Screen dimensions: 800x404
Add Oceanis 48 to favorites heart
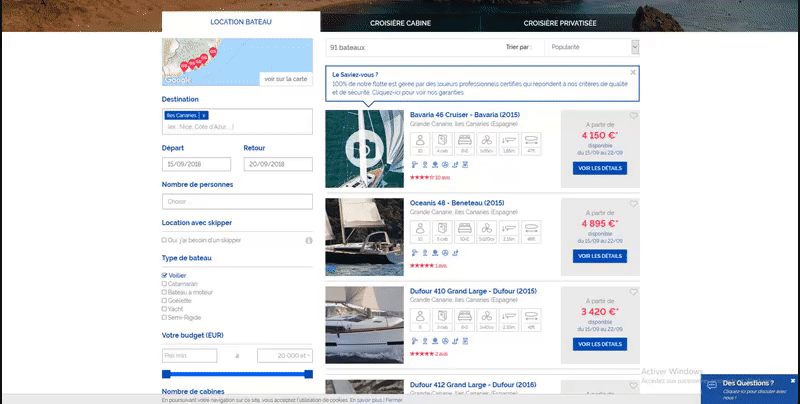click(x=633, y=204)
